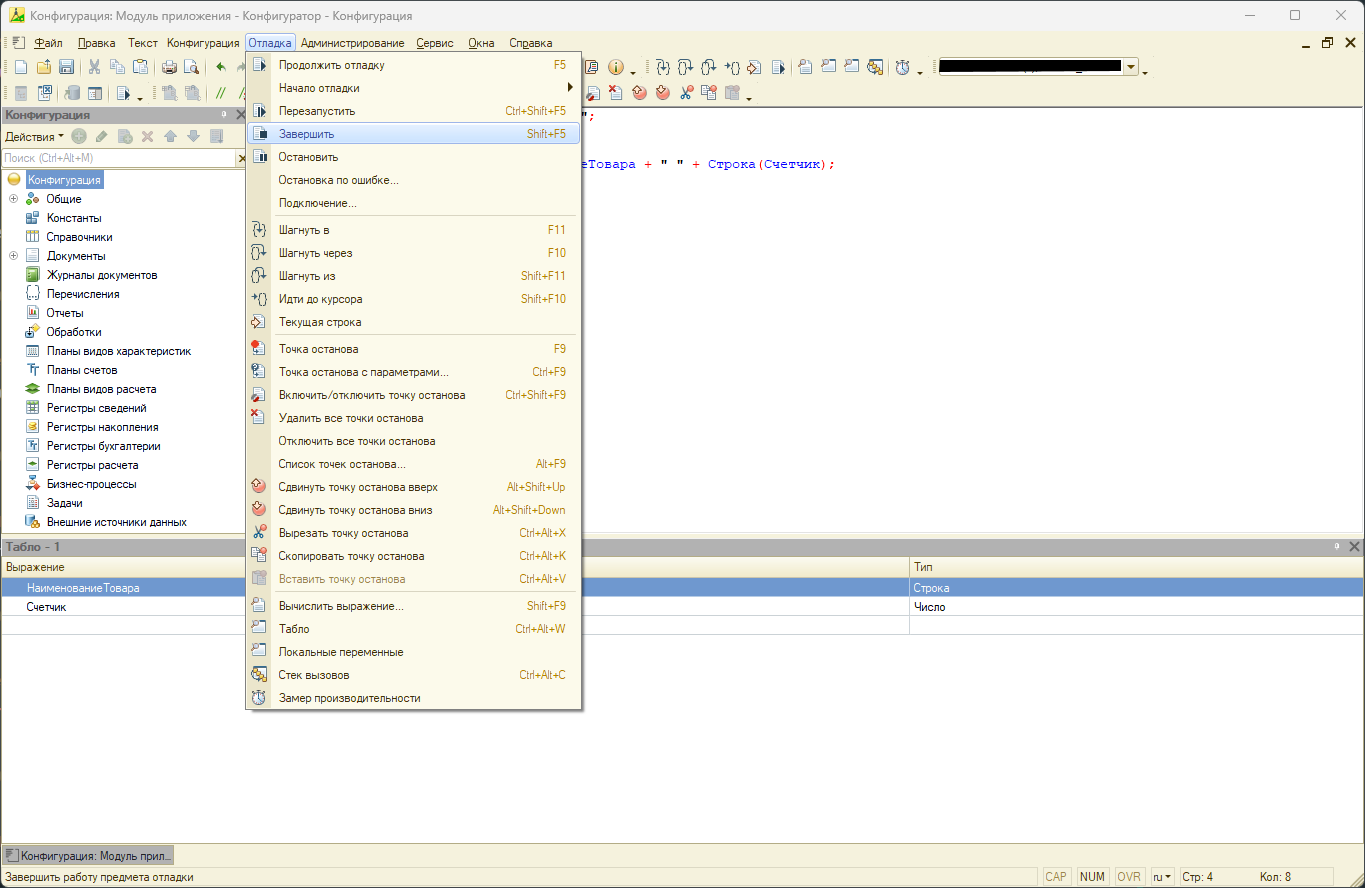
Task: Click the Copy breakpoint toolbar icon
Action: 709,93
